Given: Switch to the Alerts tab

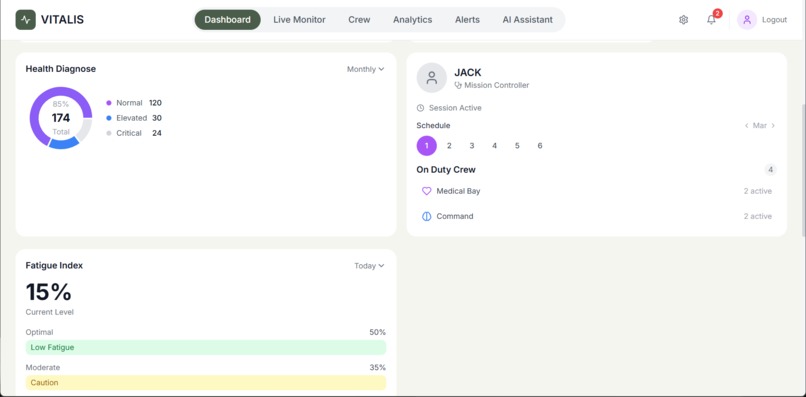Looking at the screenshot, I should (x=467, y=20).
